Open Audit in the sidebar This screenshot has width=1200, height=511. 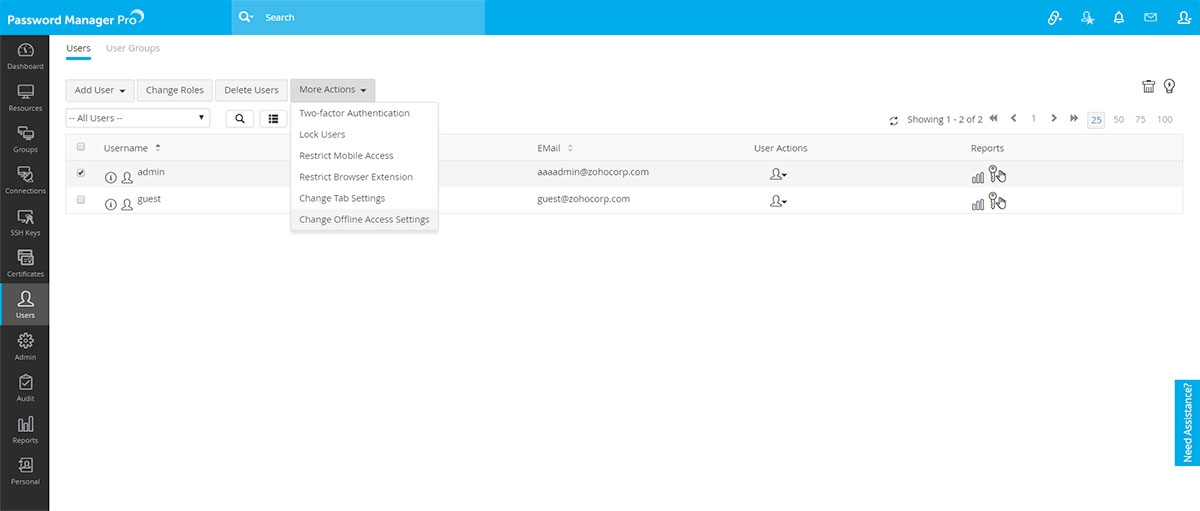pyautogui.click(x=25, y=388)
